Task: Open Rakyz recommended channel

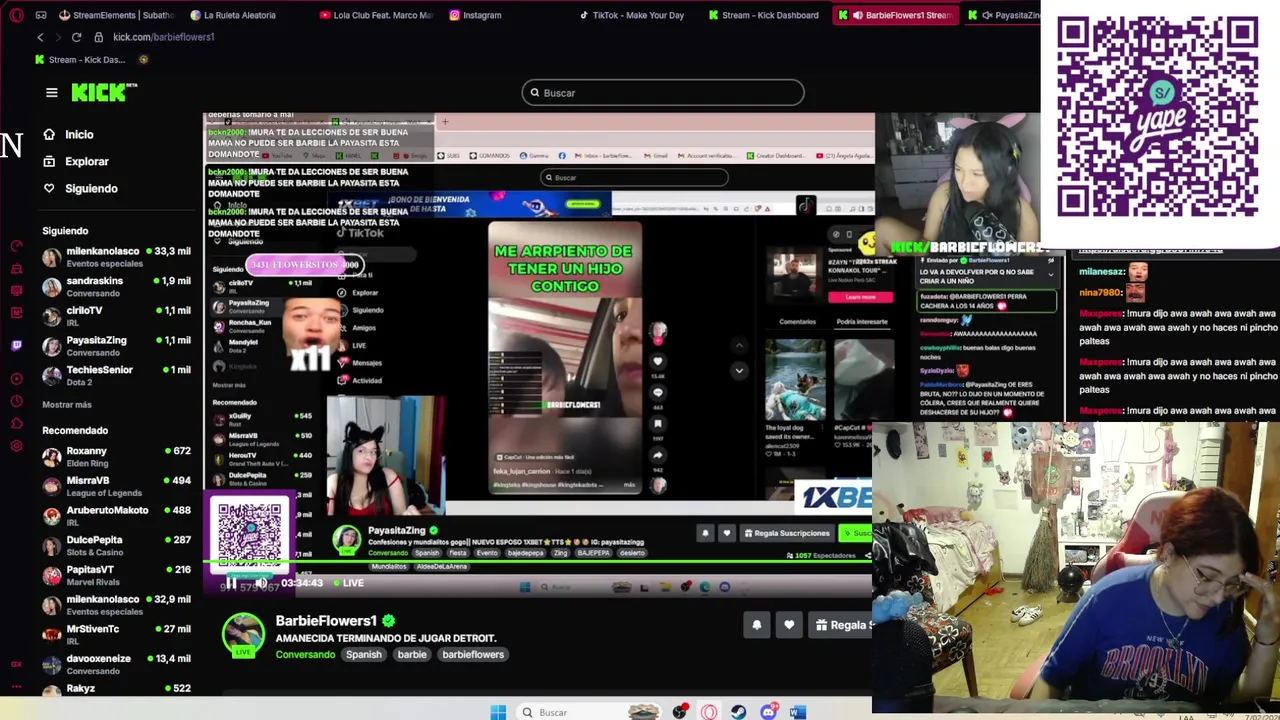Action: coord(116,689)
